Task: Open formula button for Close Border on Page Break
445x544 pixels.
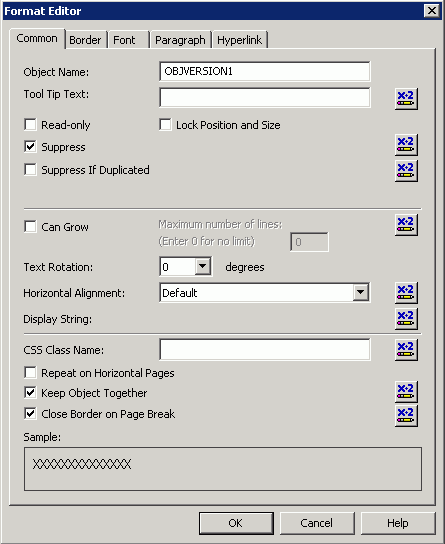Action: [406, 416]
